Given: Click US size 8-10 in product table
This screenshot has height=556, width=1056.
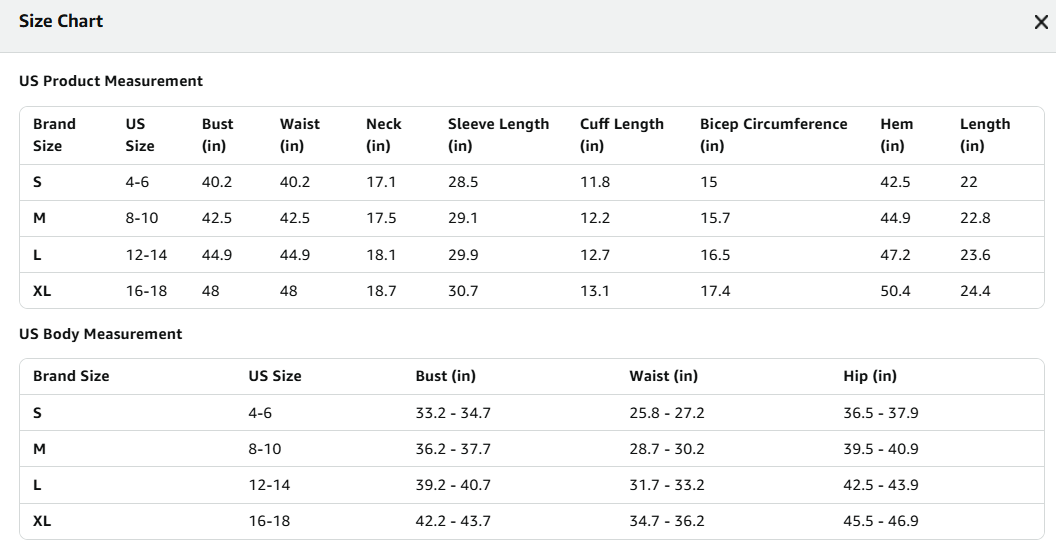Looking at the screenshot, I should pyautogui.click(x=141, y=218).
